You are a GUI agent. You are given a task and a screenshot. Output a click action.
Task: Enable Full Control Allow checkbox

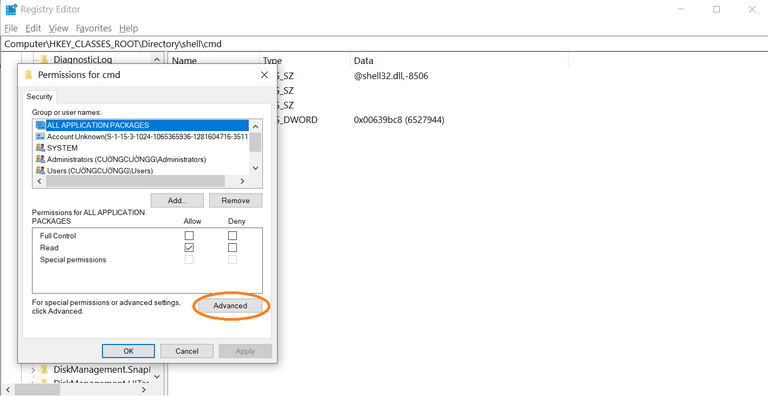click(x=189, y=236)
